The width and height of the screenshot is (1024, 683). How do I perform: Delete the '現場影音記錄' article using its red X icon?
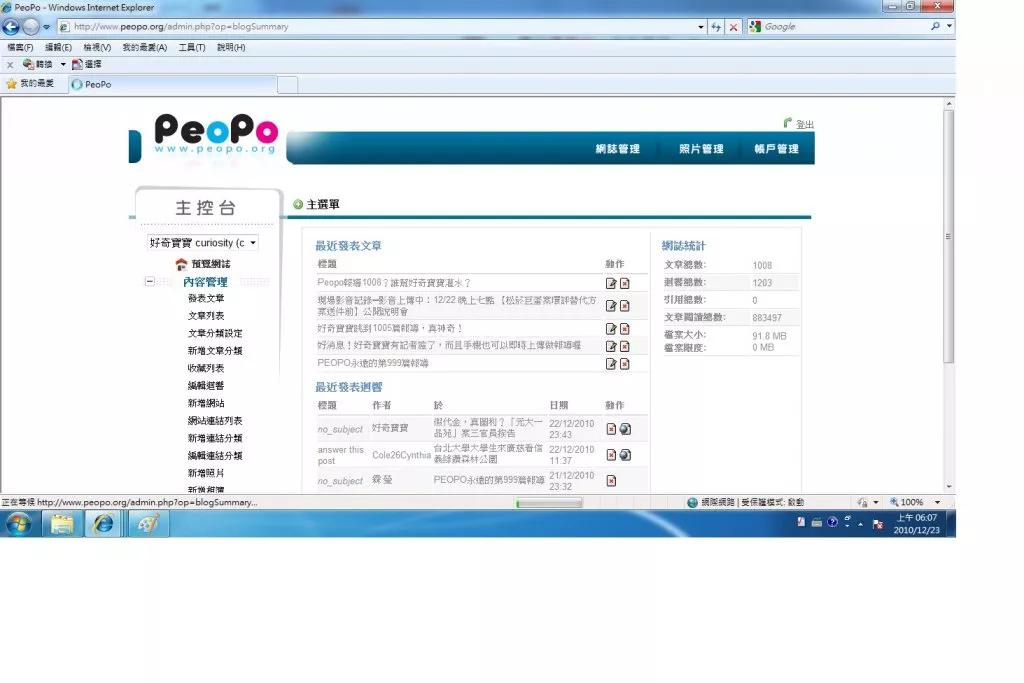click(625, 306)
